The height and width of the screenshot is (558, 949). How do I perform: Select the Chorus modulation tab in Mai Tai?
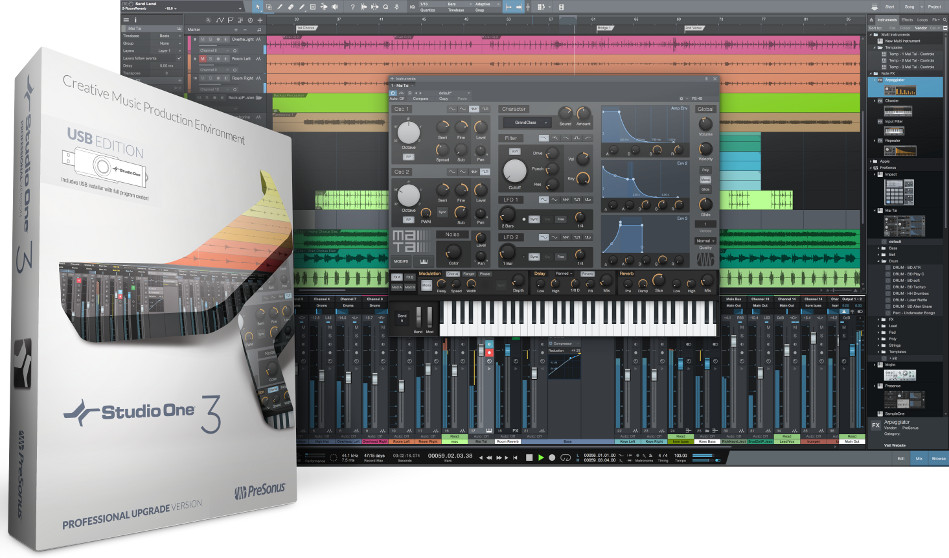click(452, 274)
